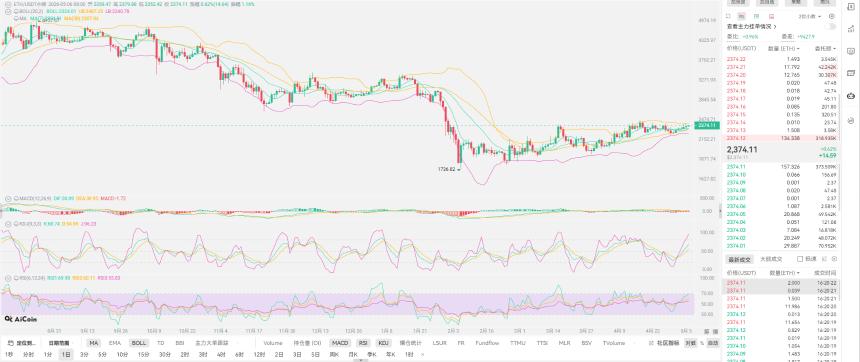This screenshot has width=860, height=362.
Task: Select the highlighted combined order book view icon
Action: (742, 16)
